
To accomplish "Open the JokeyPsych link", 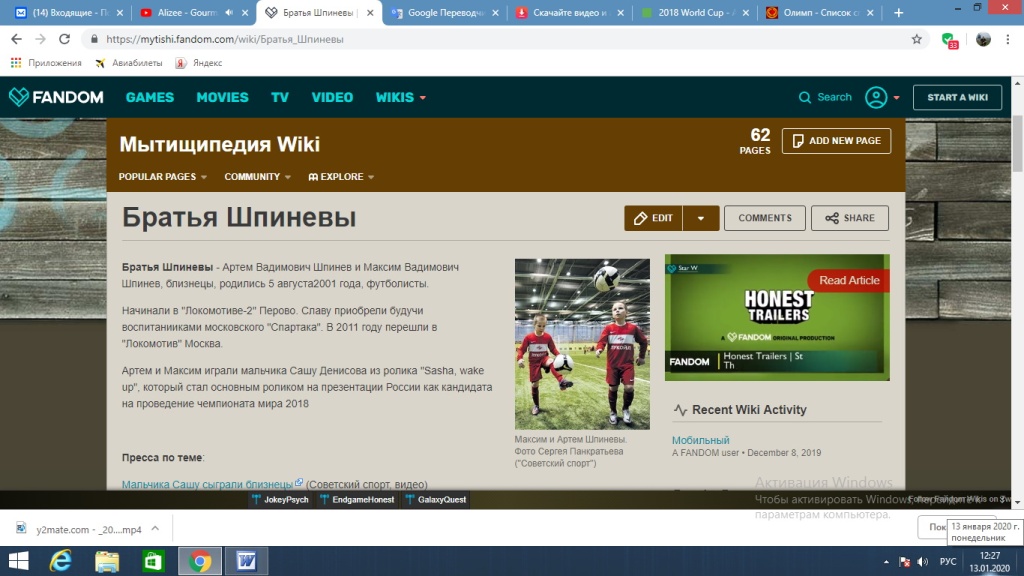I will point(280,500).
